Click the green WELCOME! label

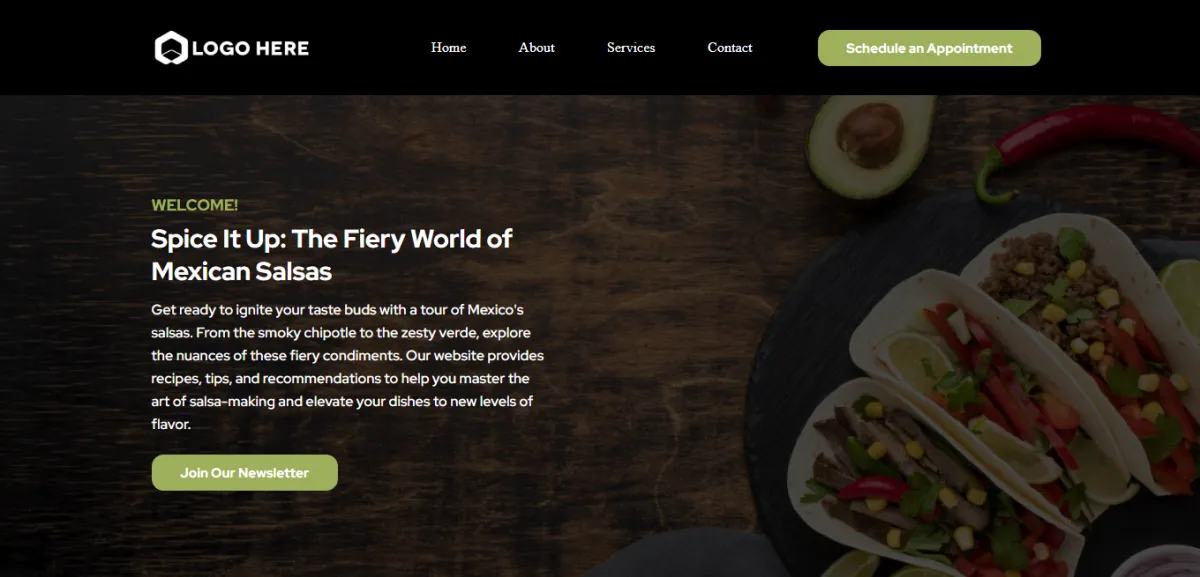click(195, 205)
